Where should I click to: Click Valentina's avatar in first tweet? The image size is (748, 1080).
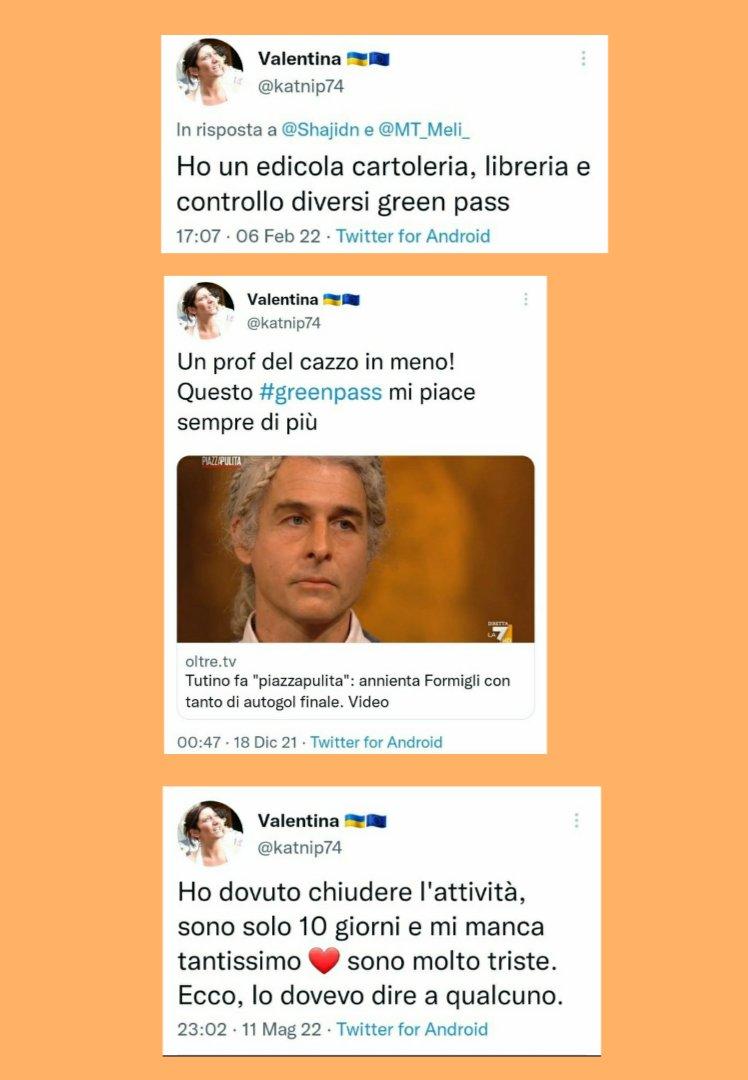[x=210, y=72]
